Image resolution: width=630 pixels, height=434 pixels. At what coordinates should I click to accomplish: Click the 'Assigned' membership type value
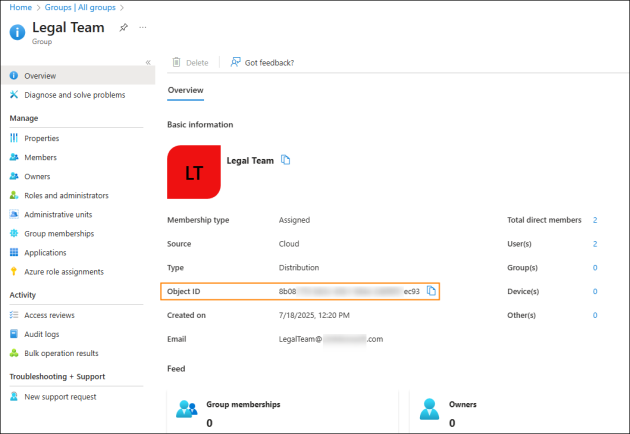click(294, 220)
